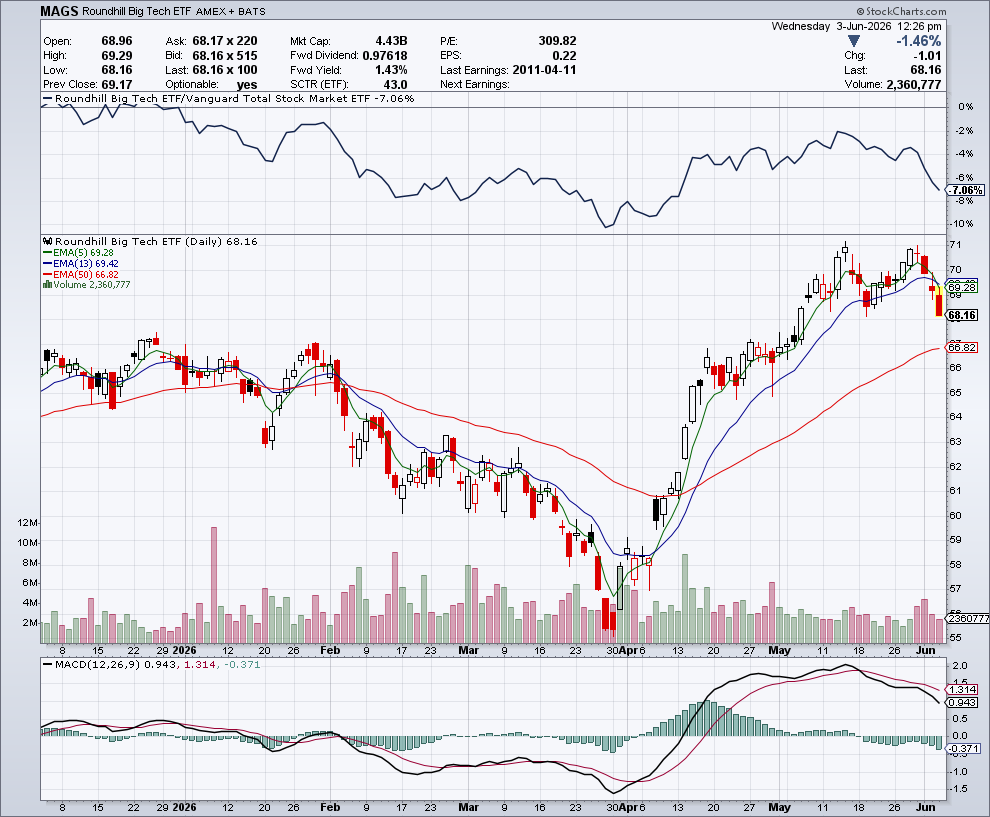This screenshot has height=817, width=990.
Task: Click the Prev Close value 69.17
Action: tap(117, 85)
